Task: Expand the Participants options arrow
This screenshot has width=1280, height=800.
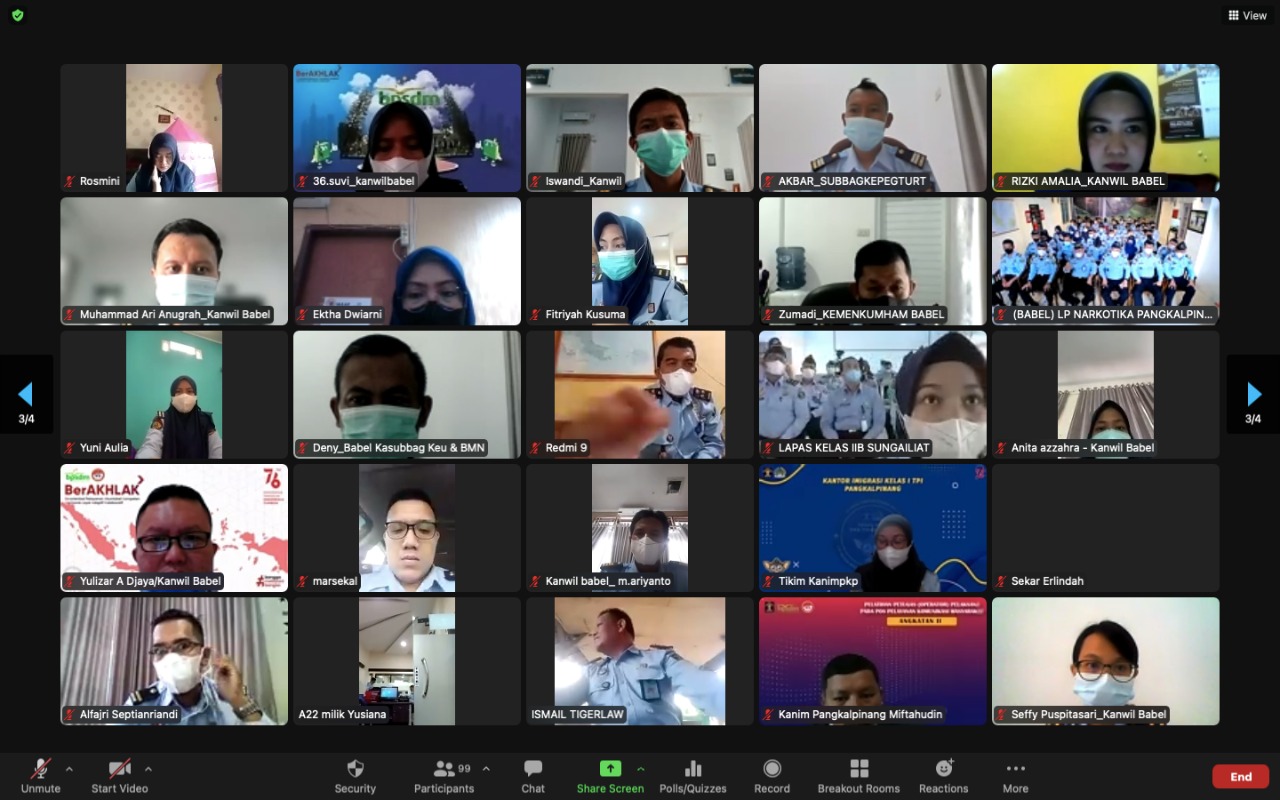Action: (486, 769)
